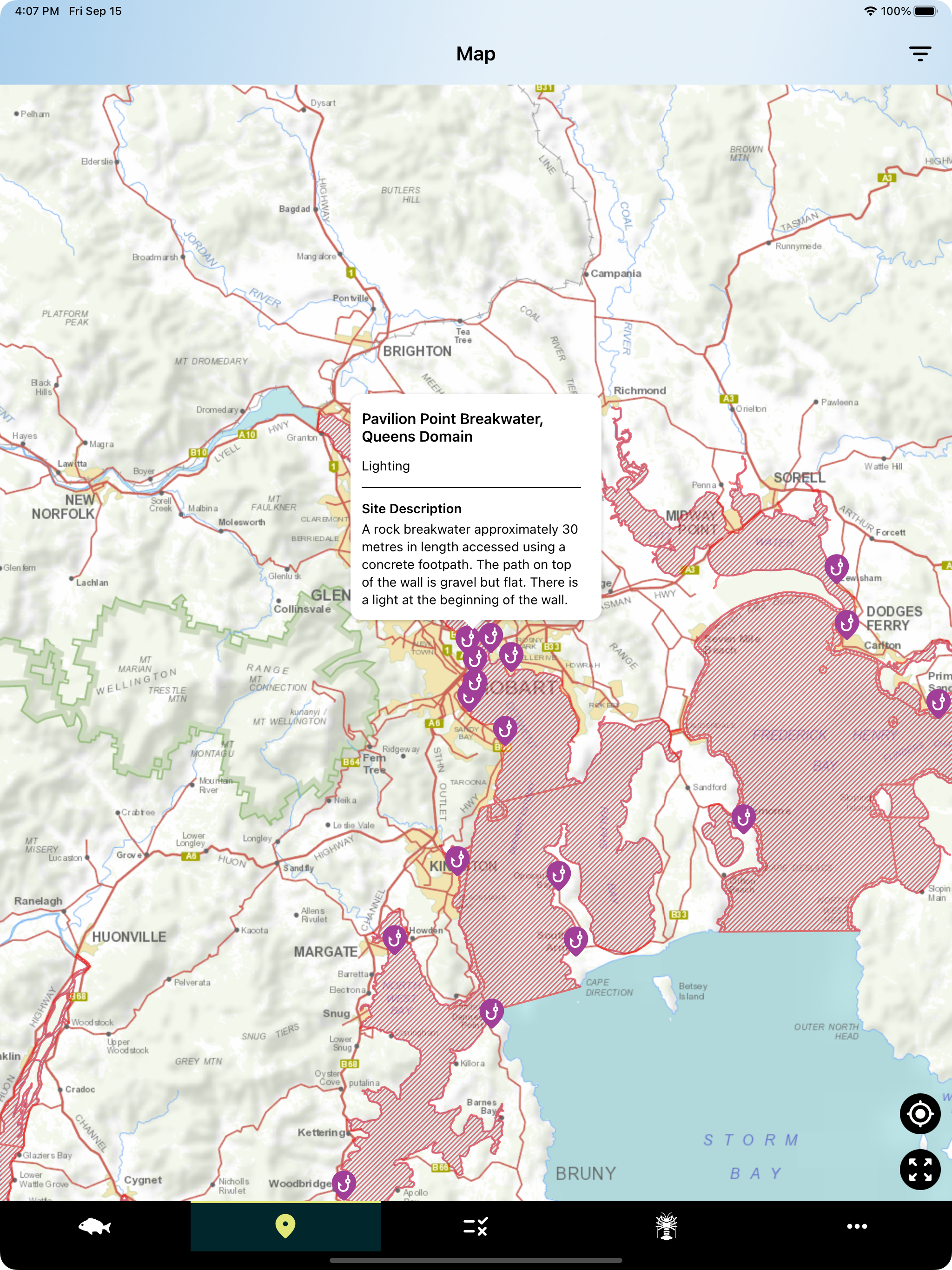Tap the Betsey Island label
Image resolution: width=952 pixels, height=1270 pixels.
693,991
